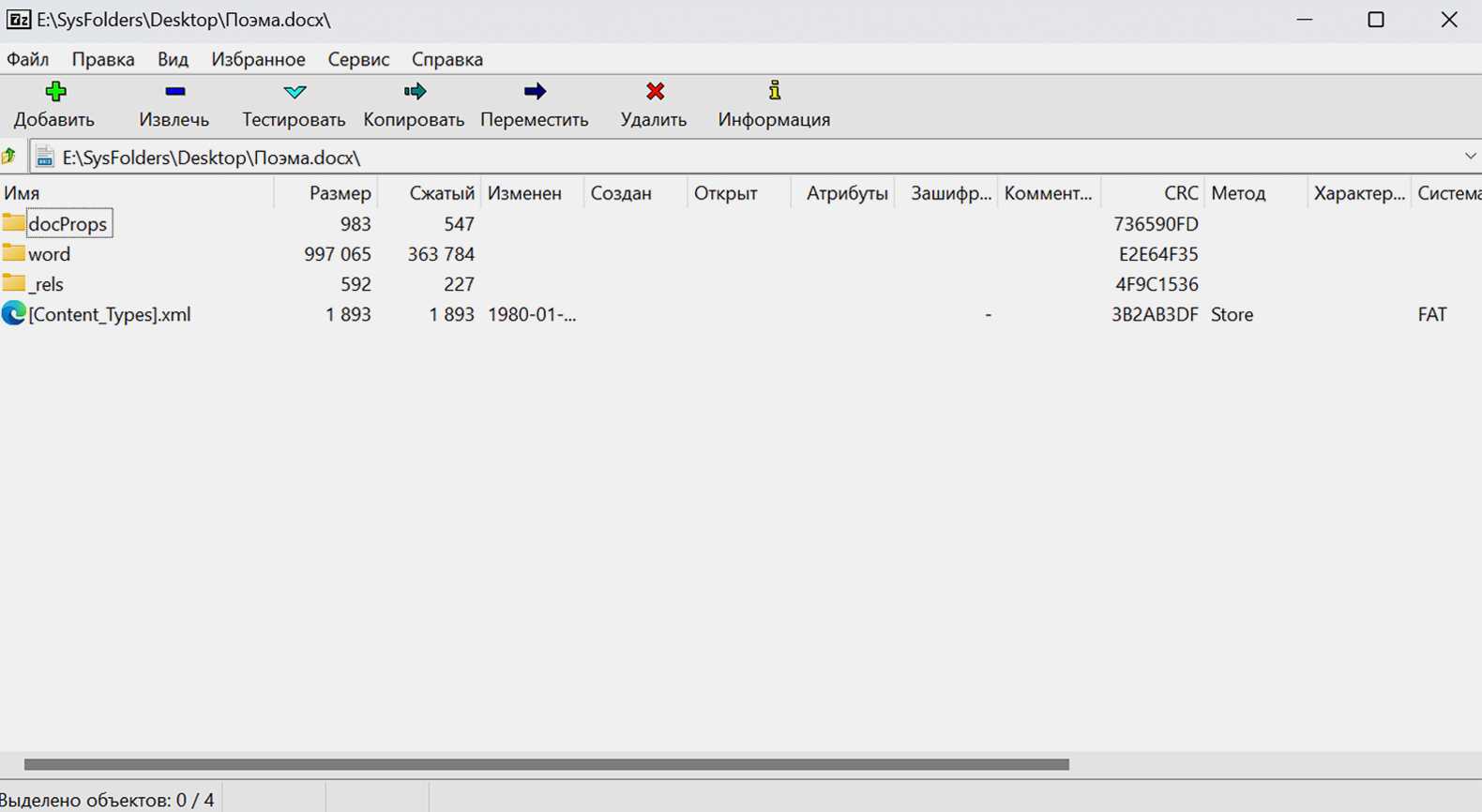The image size is (1482, 812).
Task: Select the word folder row
Action: point(49,254)
